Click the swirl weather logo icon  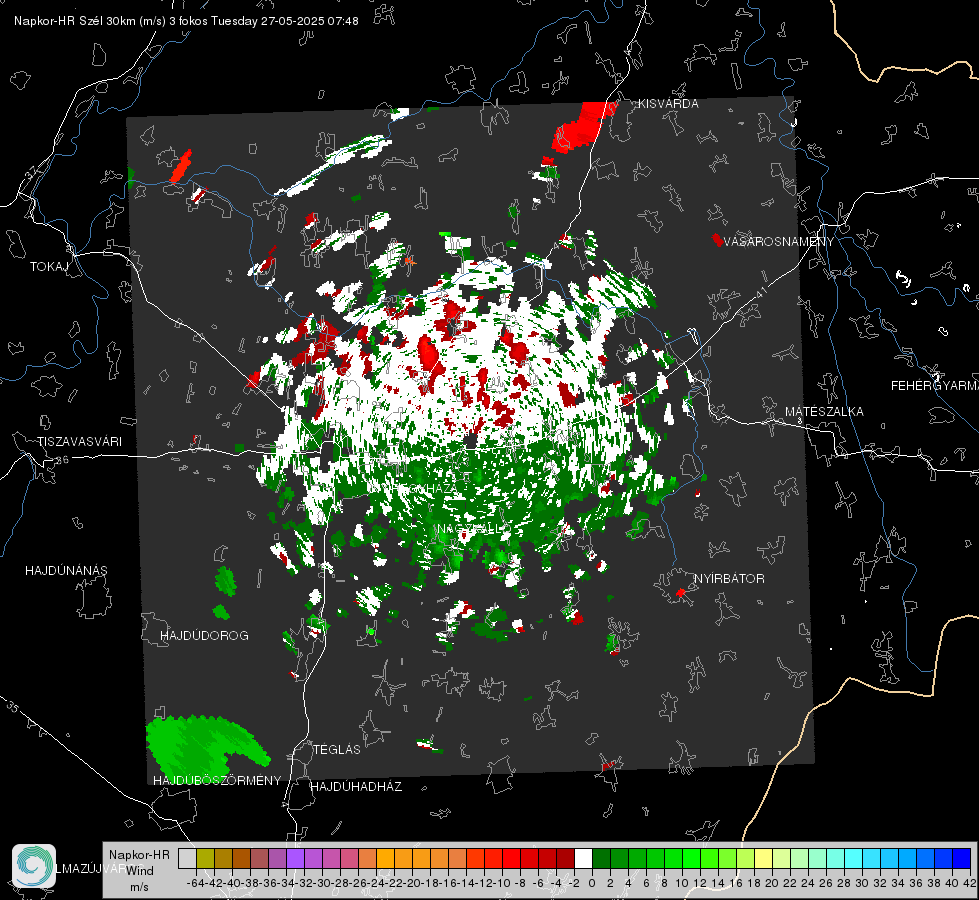[x=34, y=866]
